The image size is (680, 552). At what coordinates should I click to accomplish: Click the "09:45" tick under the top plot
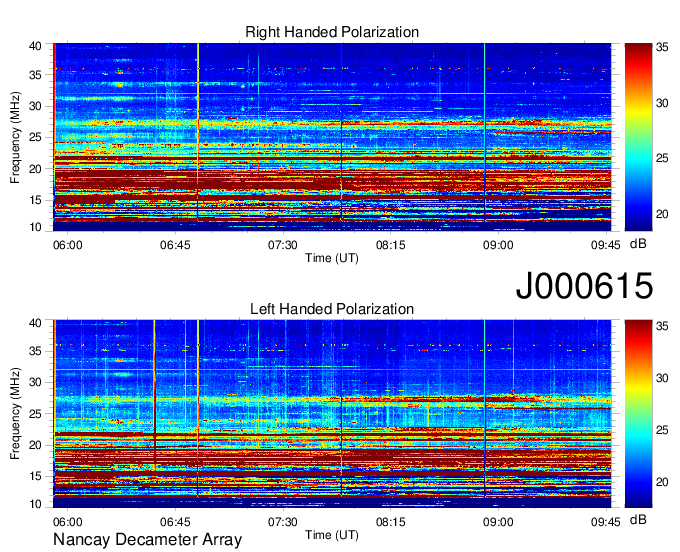coord(606,245)
